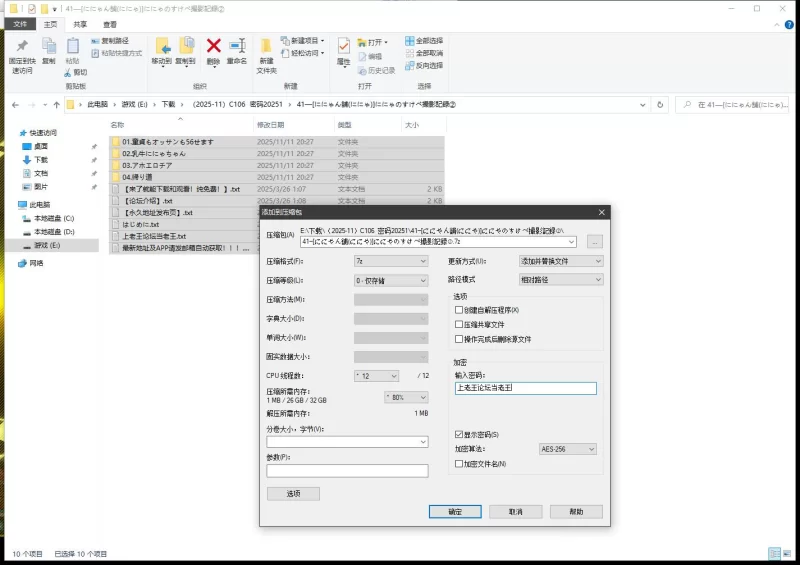Screen dimensions: 800x565
Task: Open Properties (属性) from the ribbon
Action: tap(343, 49)
